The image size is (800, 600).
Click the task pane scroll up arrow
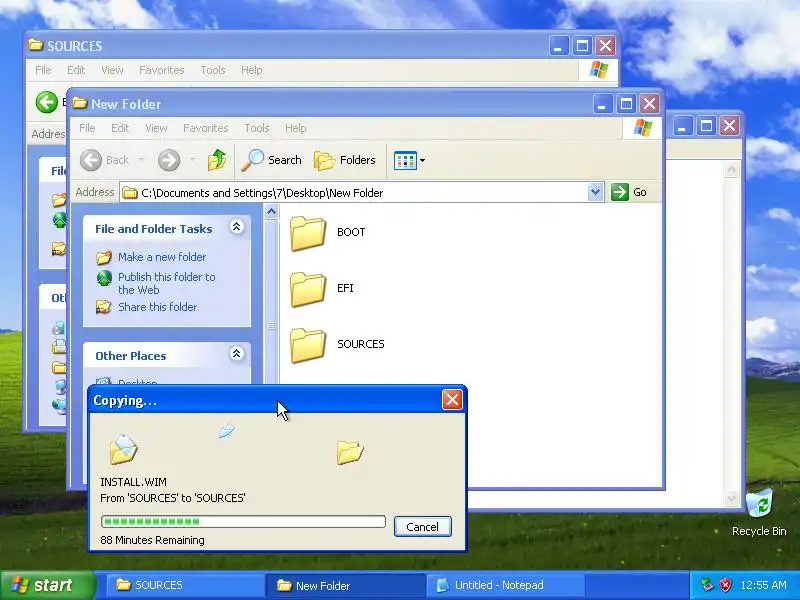pyautogui.click(x=271, y=211)
